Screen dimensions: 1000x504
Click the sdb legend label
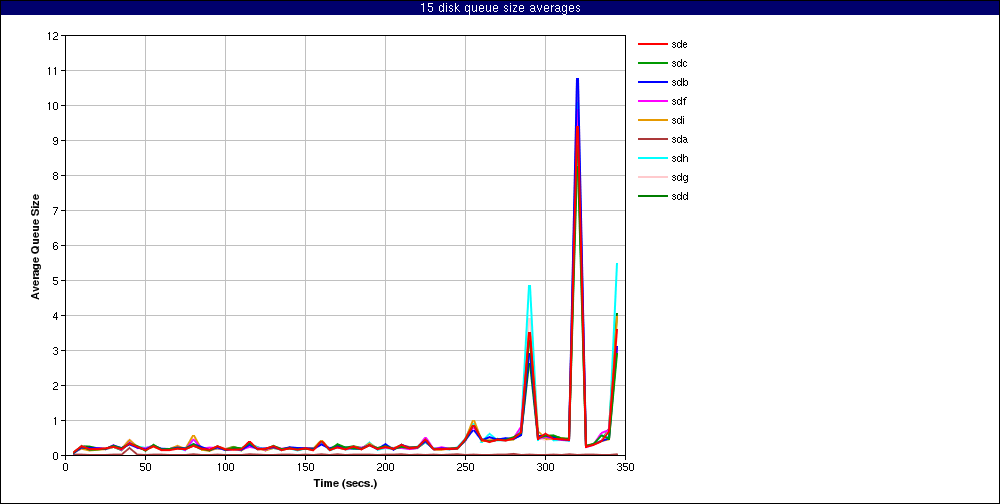(679, 82)
